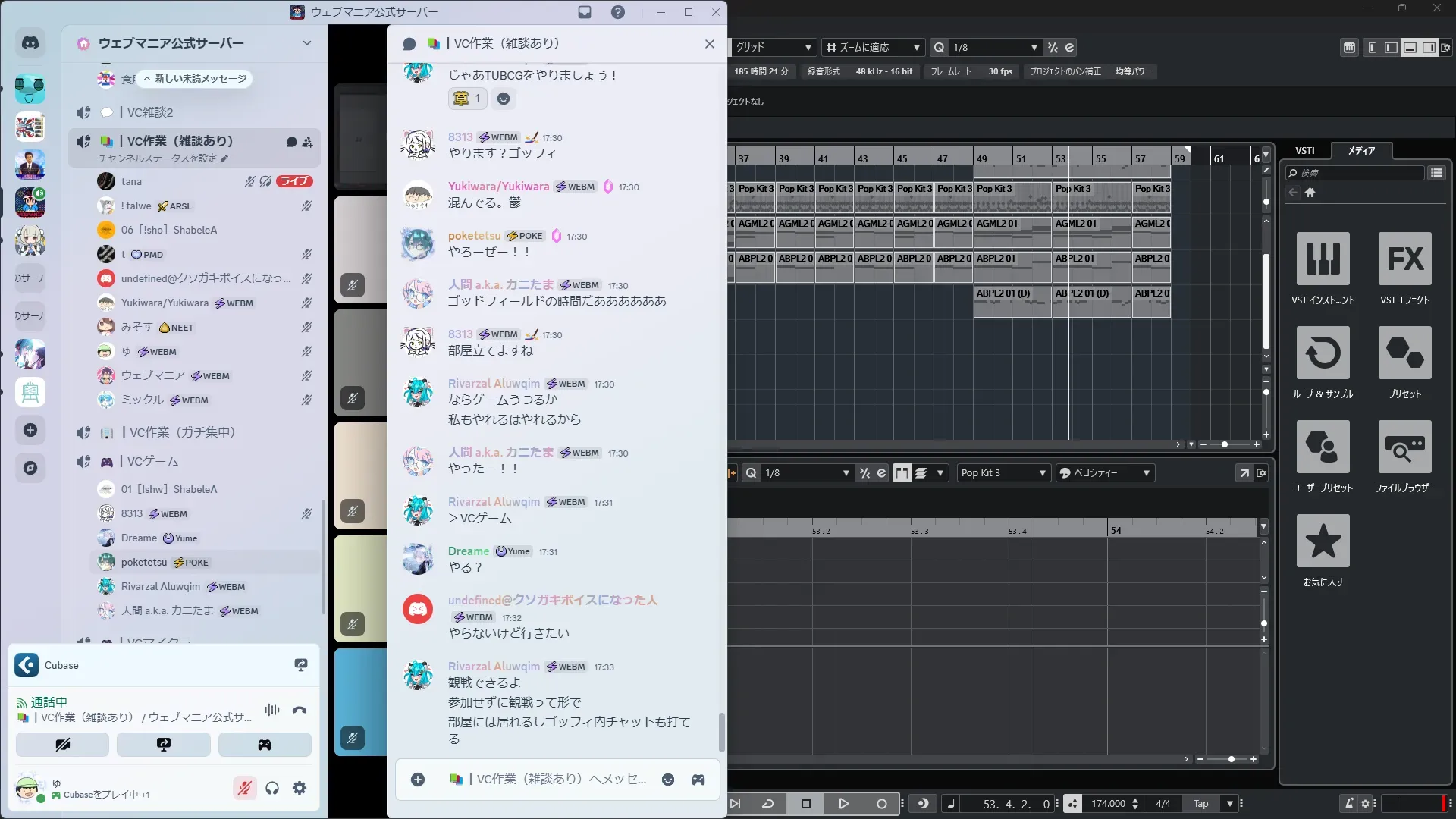
Task: Click the Cubase play transport button
Action: click(x=843, y=804)
